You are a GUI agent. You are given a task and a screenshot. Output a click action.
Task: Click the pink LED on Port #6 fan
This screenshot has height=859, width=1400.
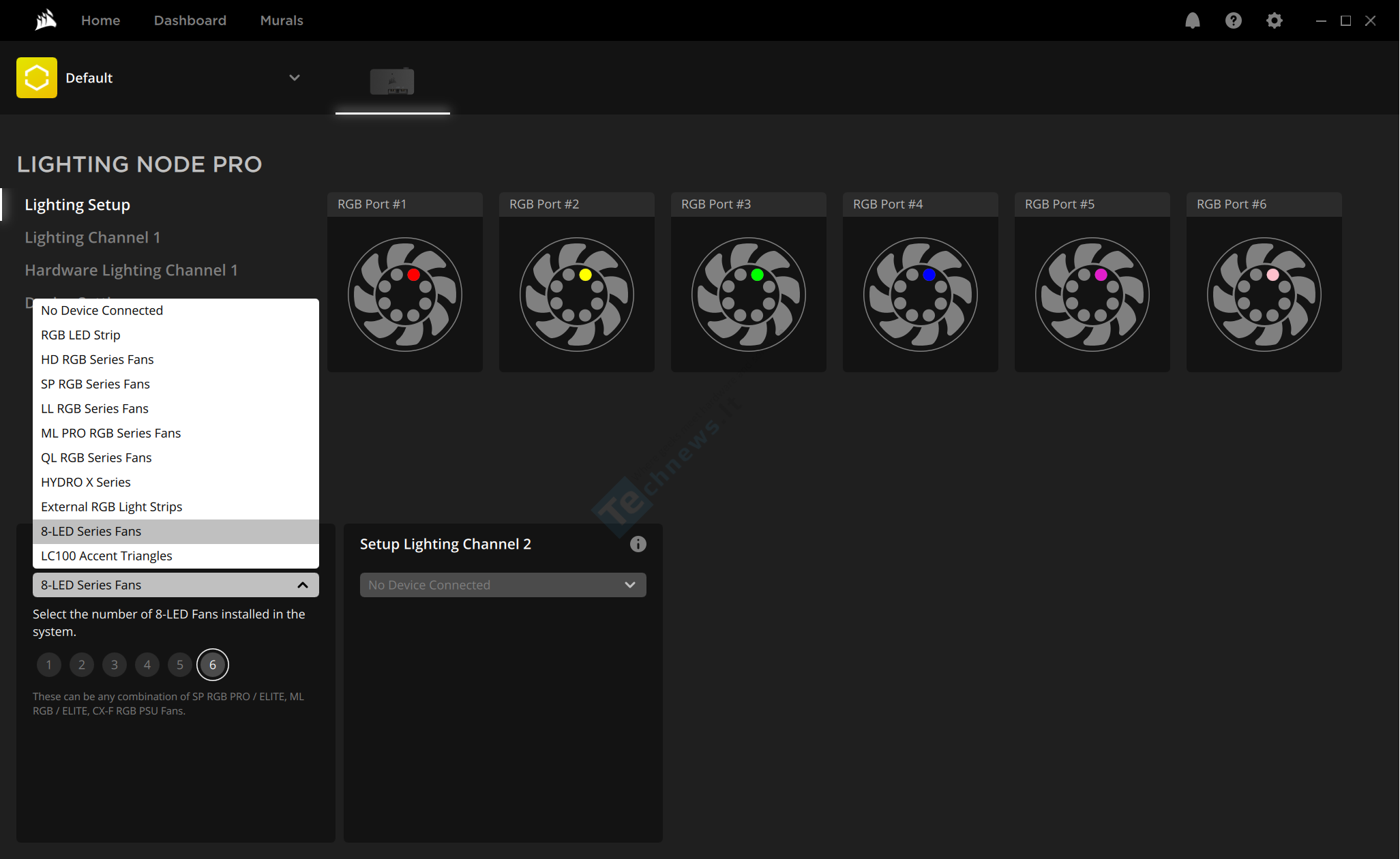coord(1272,275)
